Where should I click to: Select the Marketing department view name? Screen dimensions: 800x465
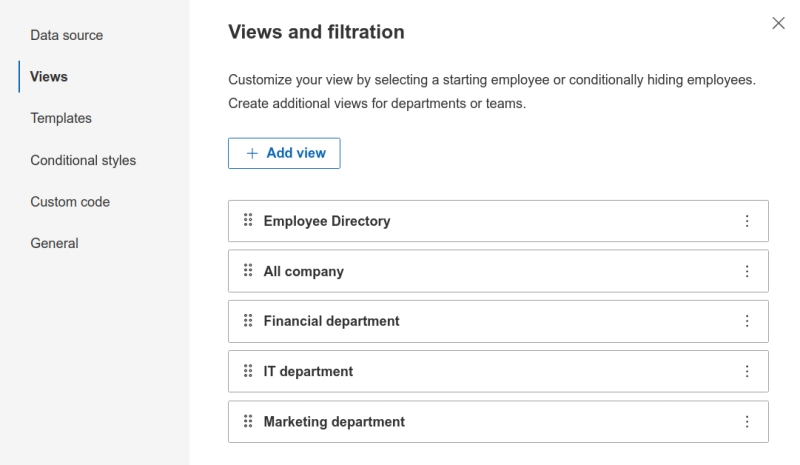334,422
